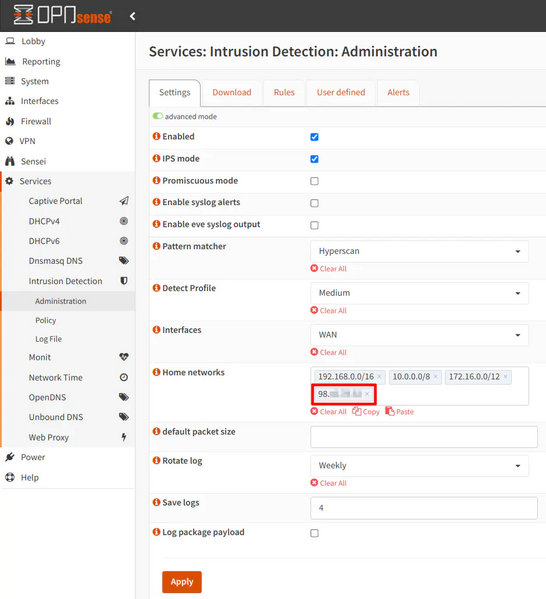
Task: Remove 172.16.0.0/12 home network tag
Action: click(x=505, y=377)
